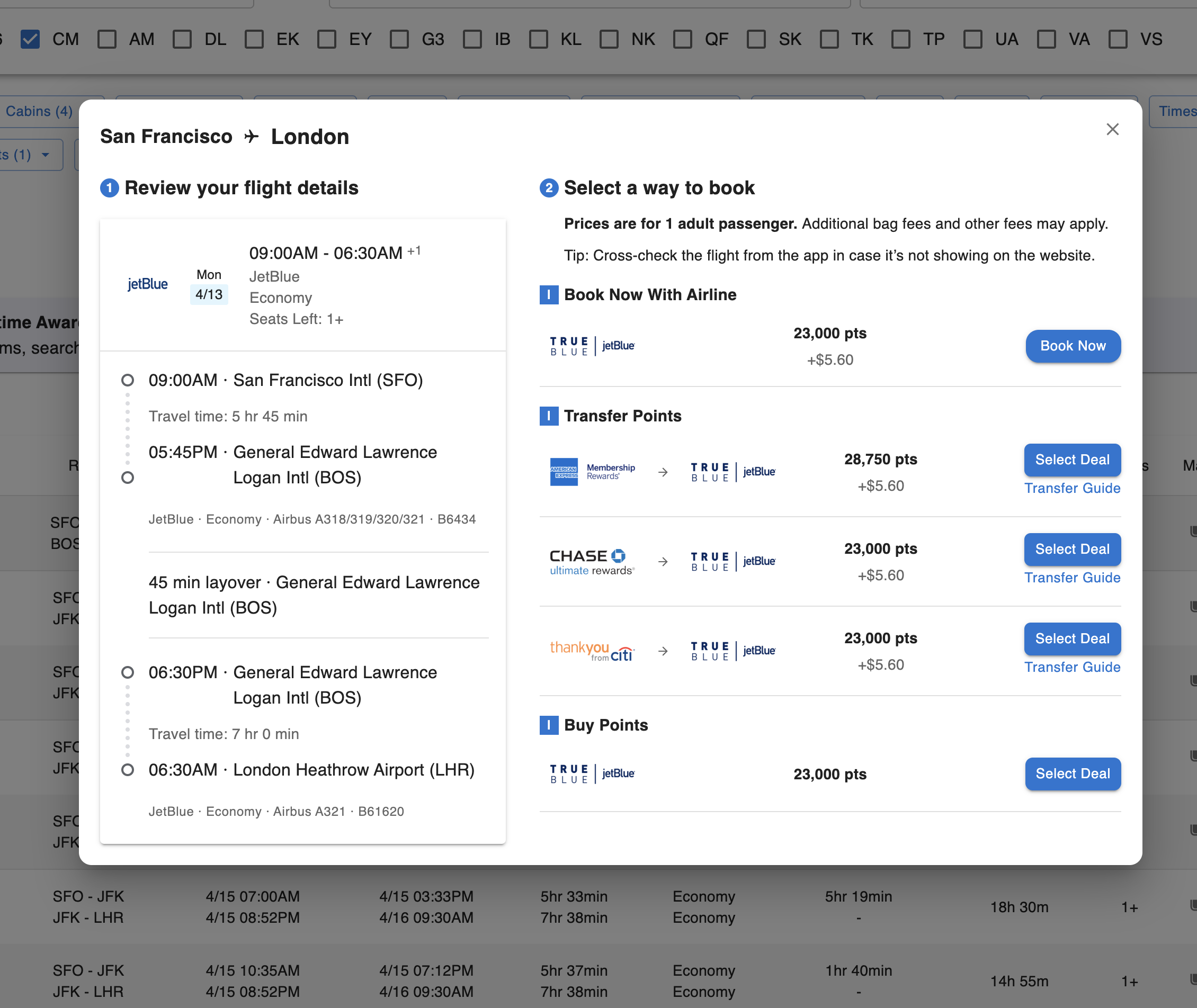
Task: Tick the EK airline checkbox
Action: [254, 39]
